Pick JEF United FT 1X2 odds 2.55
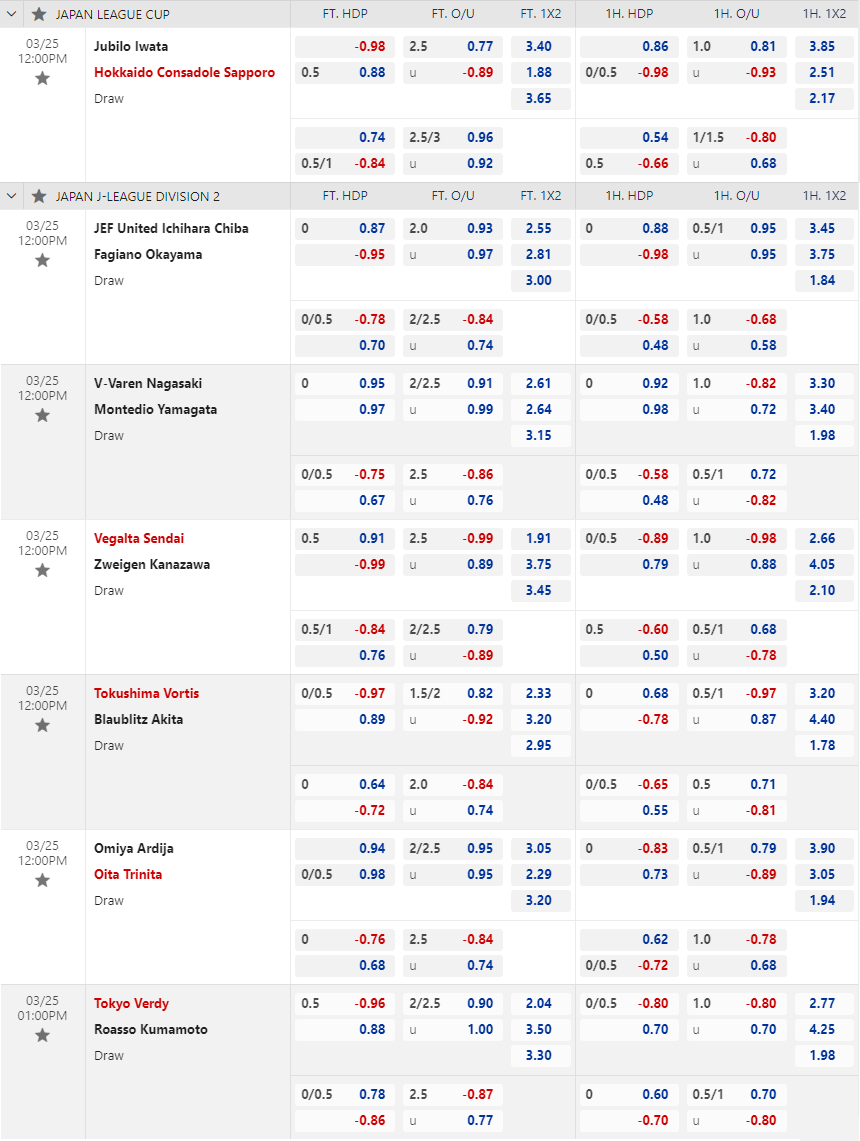Image resolution: width=860 pixels, height=1141 pixels. point(541,228)
